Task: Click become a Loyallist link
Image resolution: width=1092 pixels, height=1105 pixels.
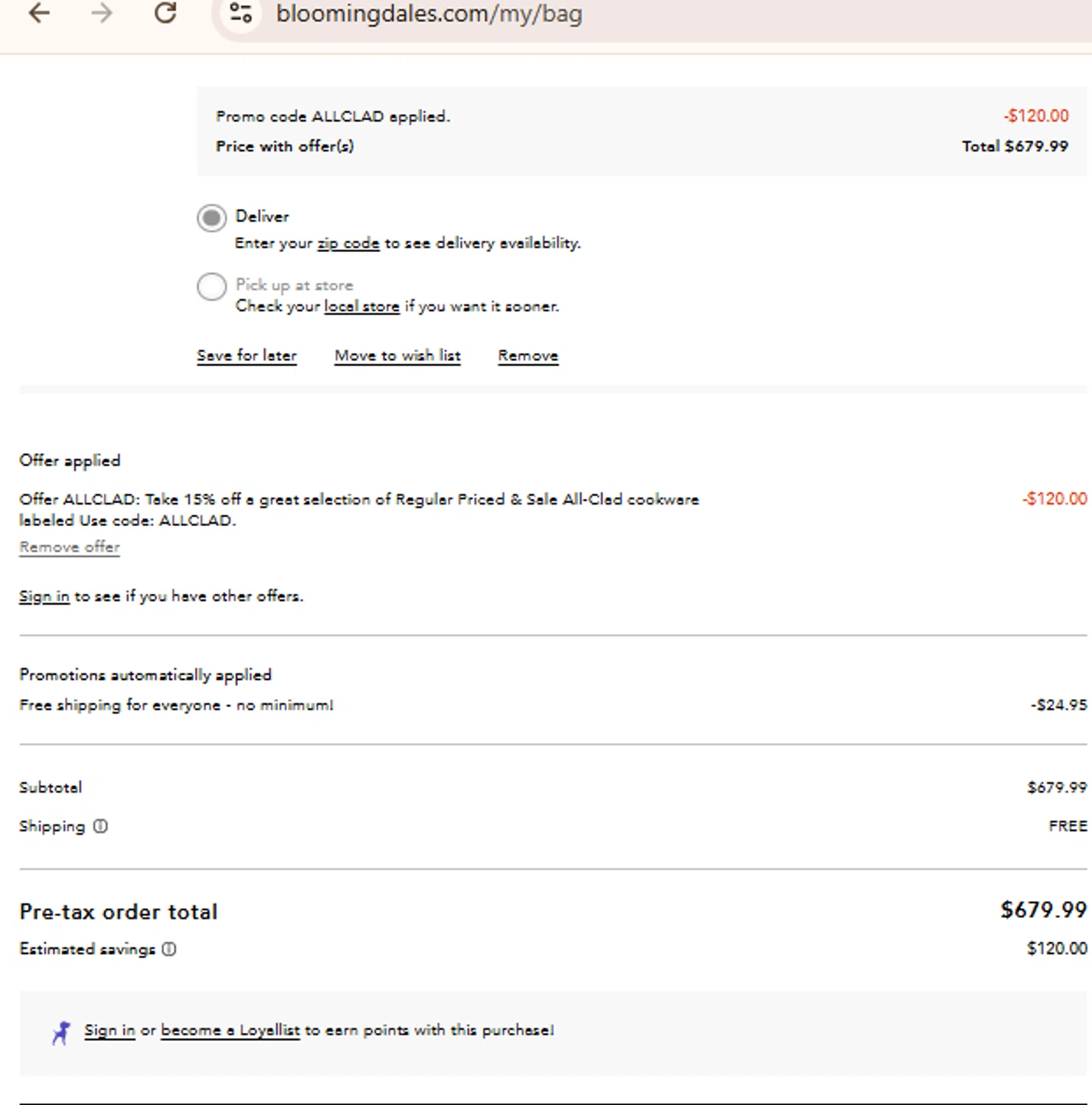Action: (x=230, y=1030)
